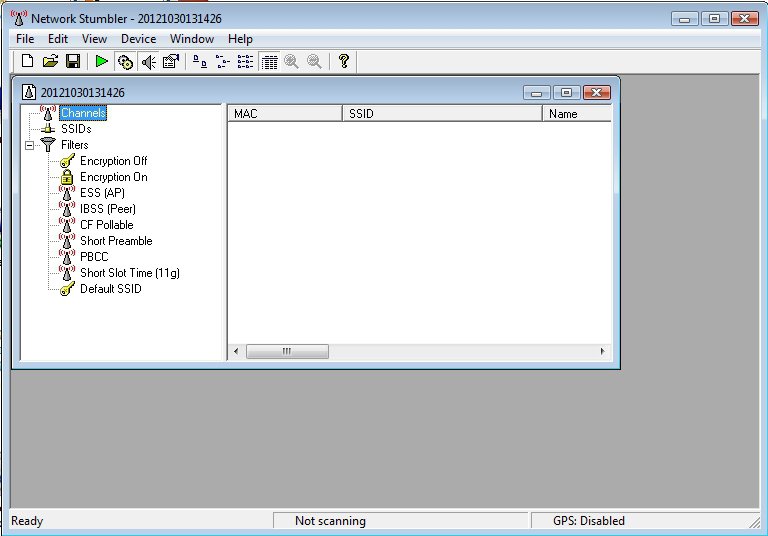This screenshot has width=768, height=536.
Task: Toggle auto-configure gears icon in the toolbar
Action: [125, 62]
